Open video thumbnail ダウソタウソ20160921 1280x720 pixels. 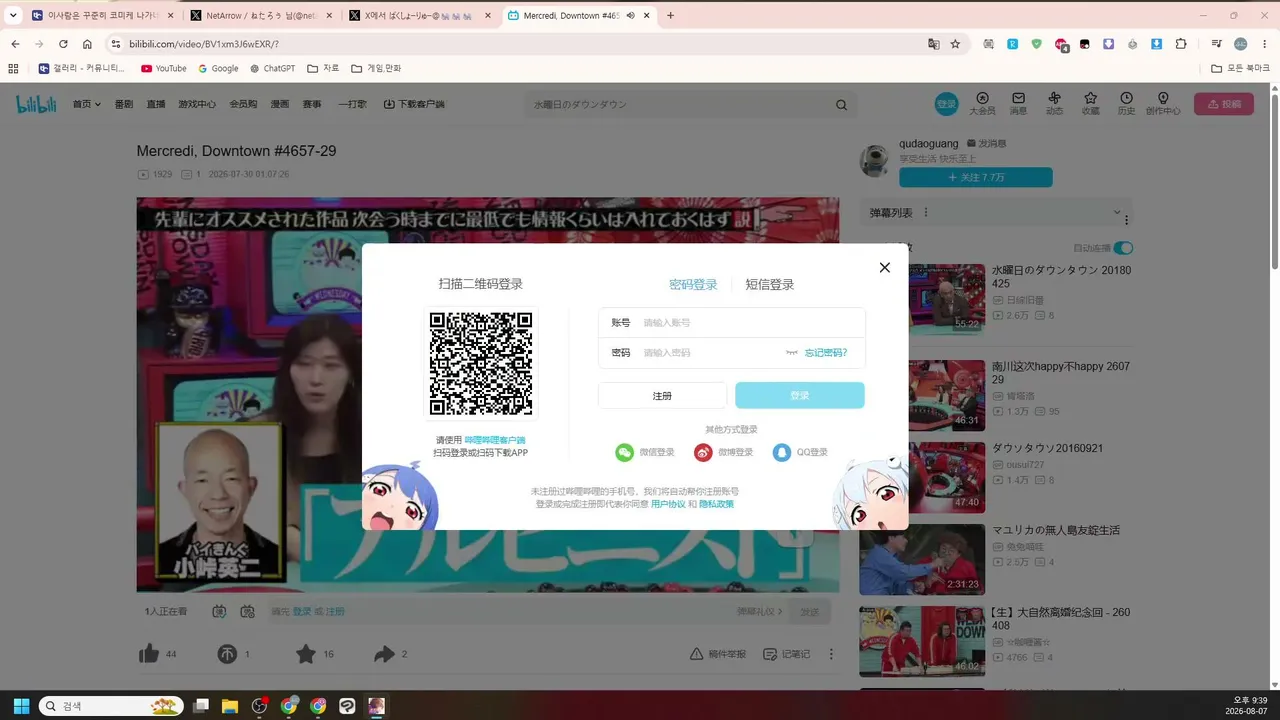[x=922, y=477]
